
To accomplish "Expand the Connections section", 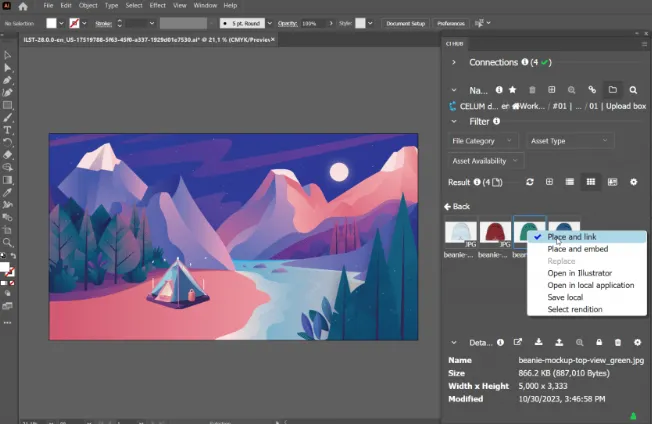I will pos(454,62).
